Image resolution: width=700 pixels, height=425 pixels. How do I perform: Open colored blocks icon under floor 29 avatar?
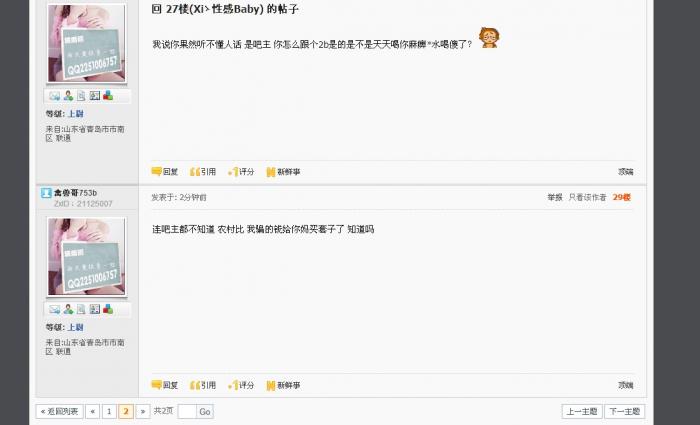click(x=108, y=309)
